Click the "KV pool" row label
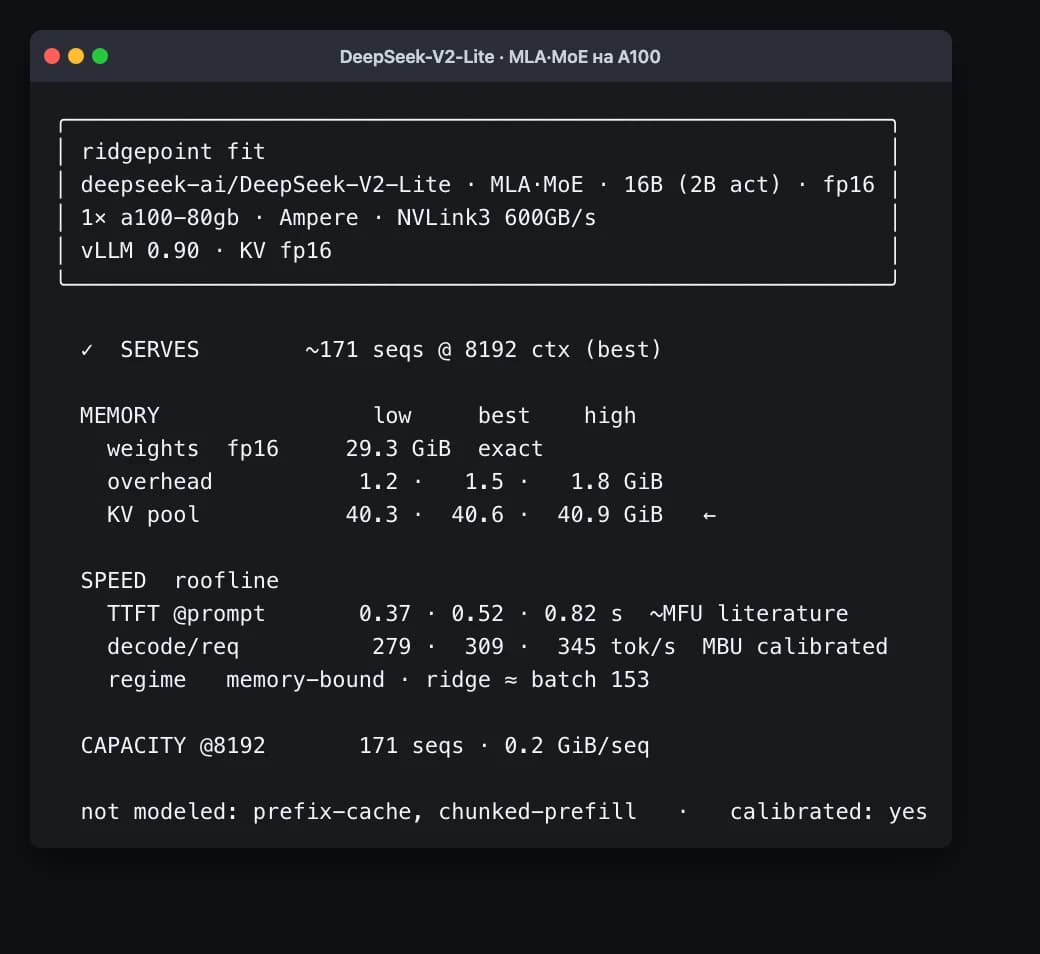 (x=153, y=515)
